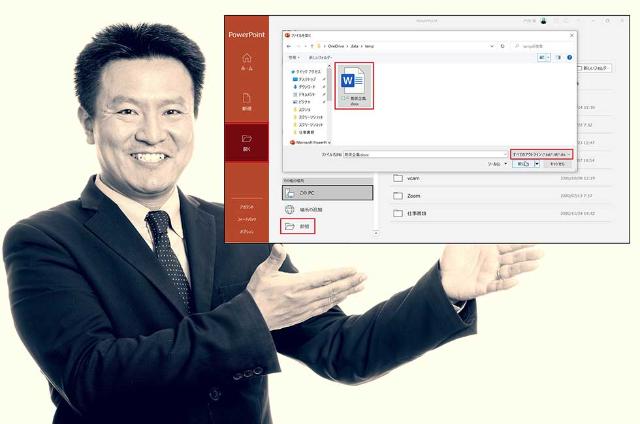Open the file type filter dropdown
This screenshot has width=640, height=424.
542,154
